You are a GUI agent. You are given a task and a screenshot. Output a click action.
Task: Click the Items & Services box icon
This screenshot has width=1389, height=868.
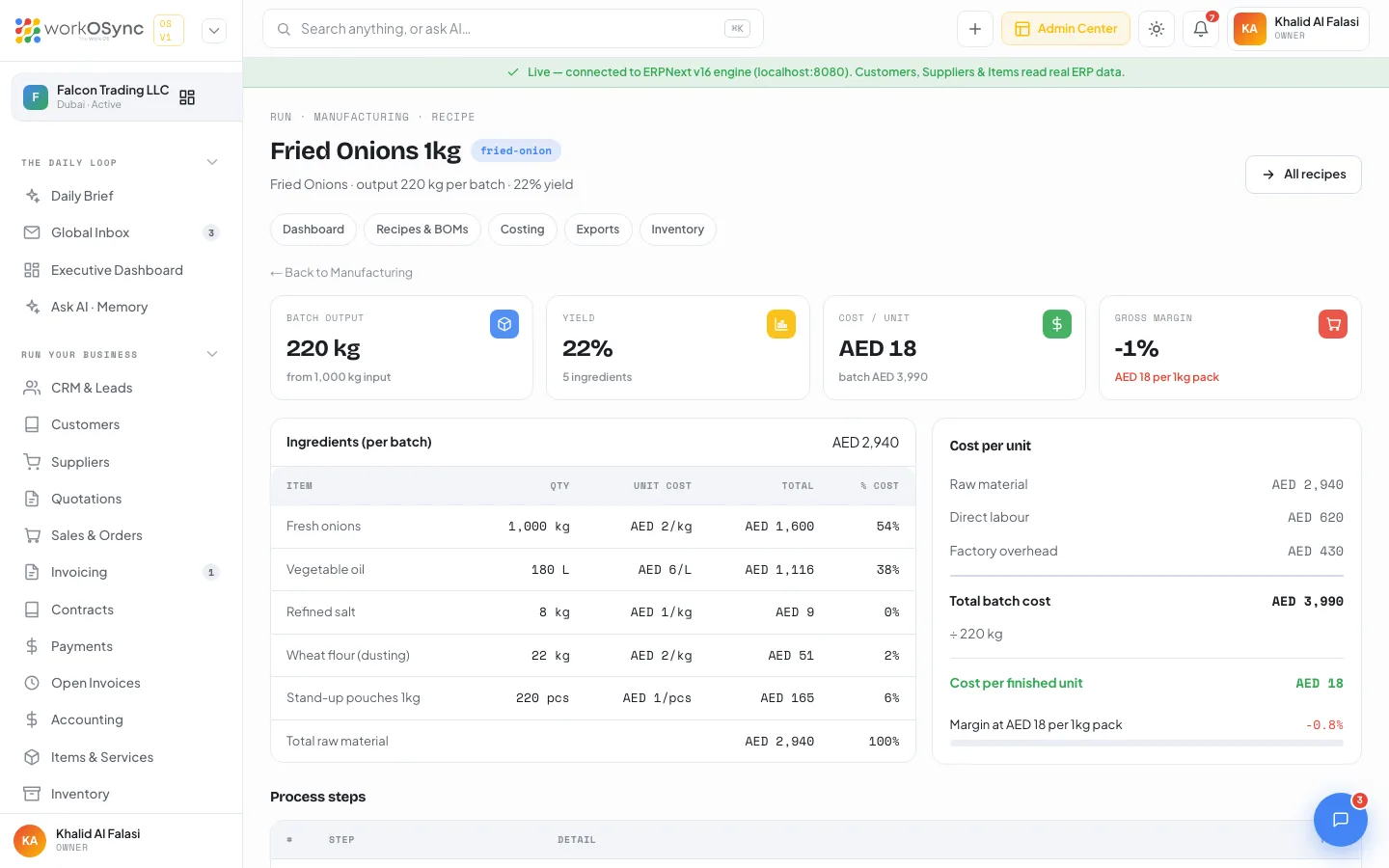point(32,757)
